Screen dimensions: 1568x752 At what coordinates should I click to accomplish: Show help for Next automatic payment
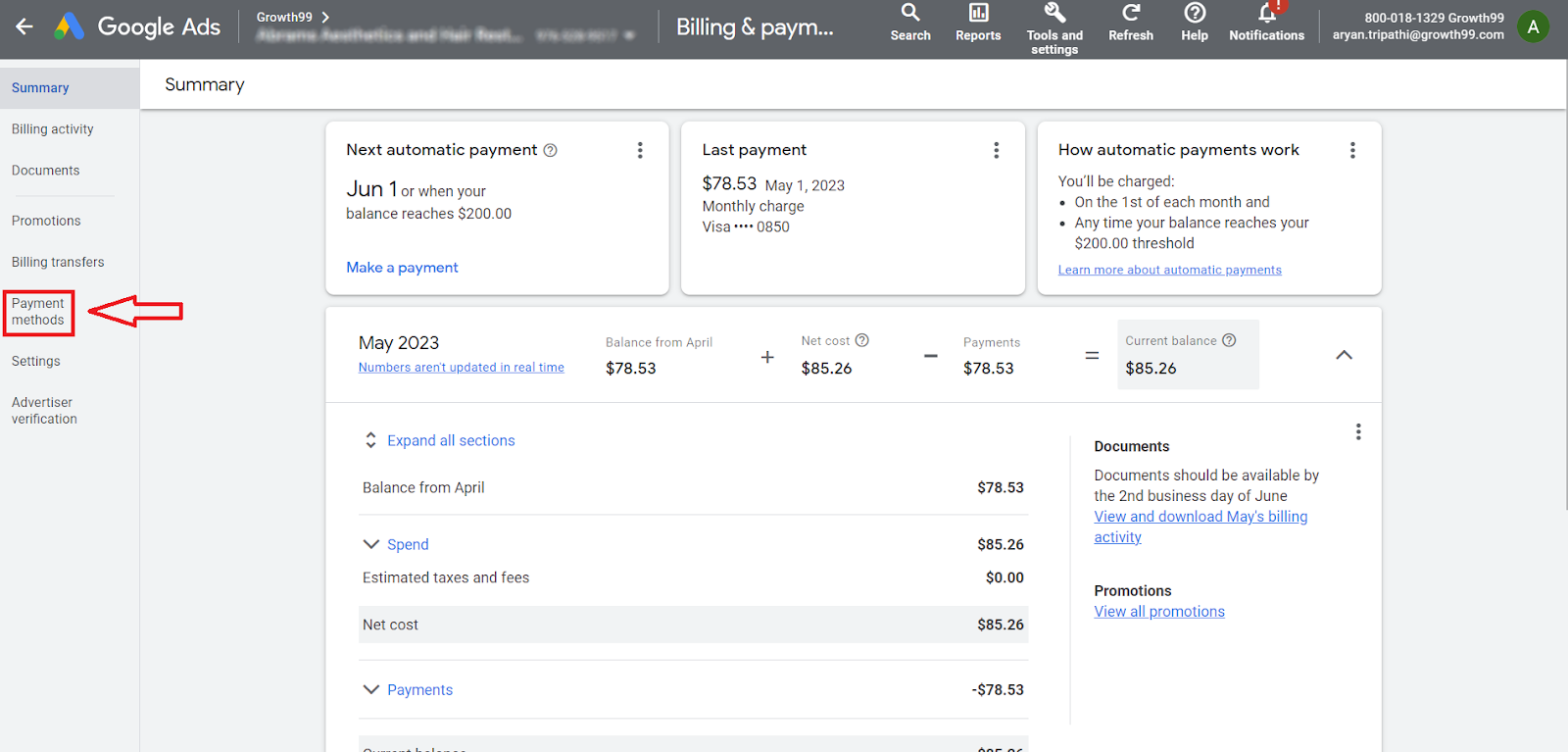point(551,150)
